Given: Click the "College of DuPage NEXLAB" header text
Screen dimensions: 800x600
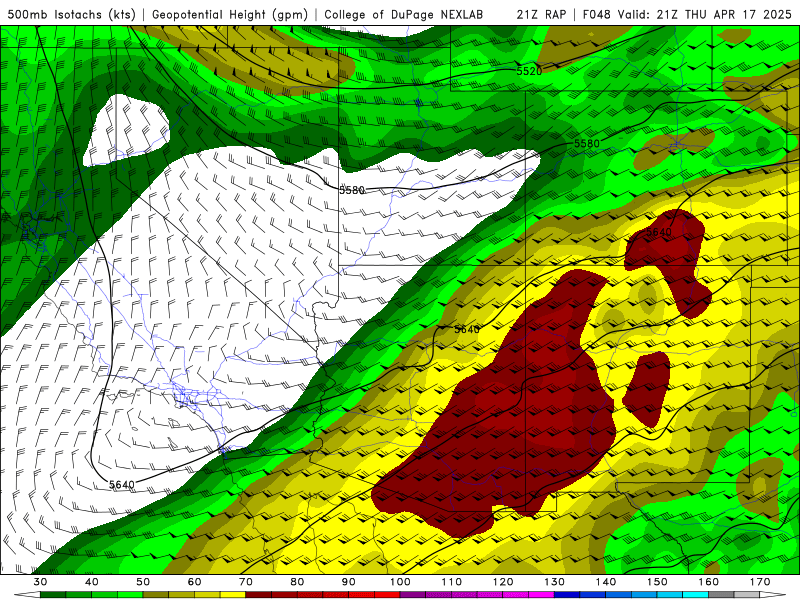Looking at the screenshot, I should click(x=404, y=14).
